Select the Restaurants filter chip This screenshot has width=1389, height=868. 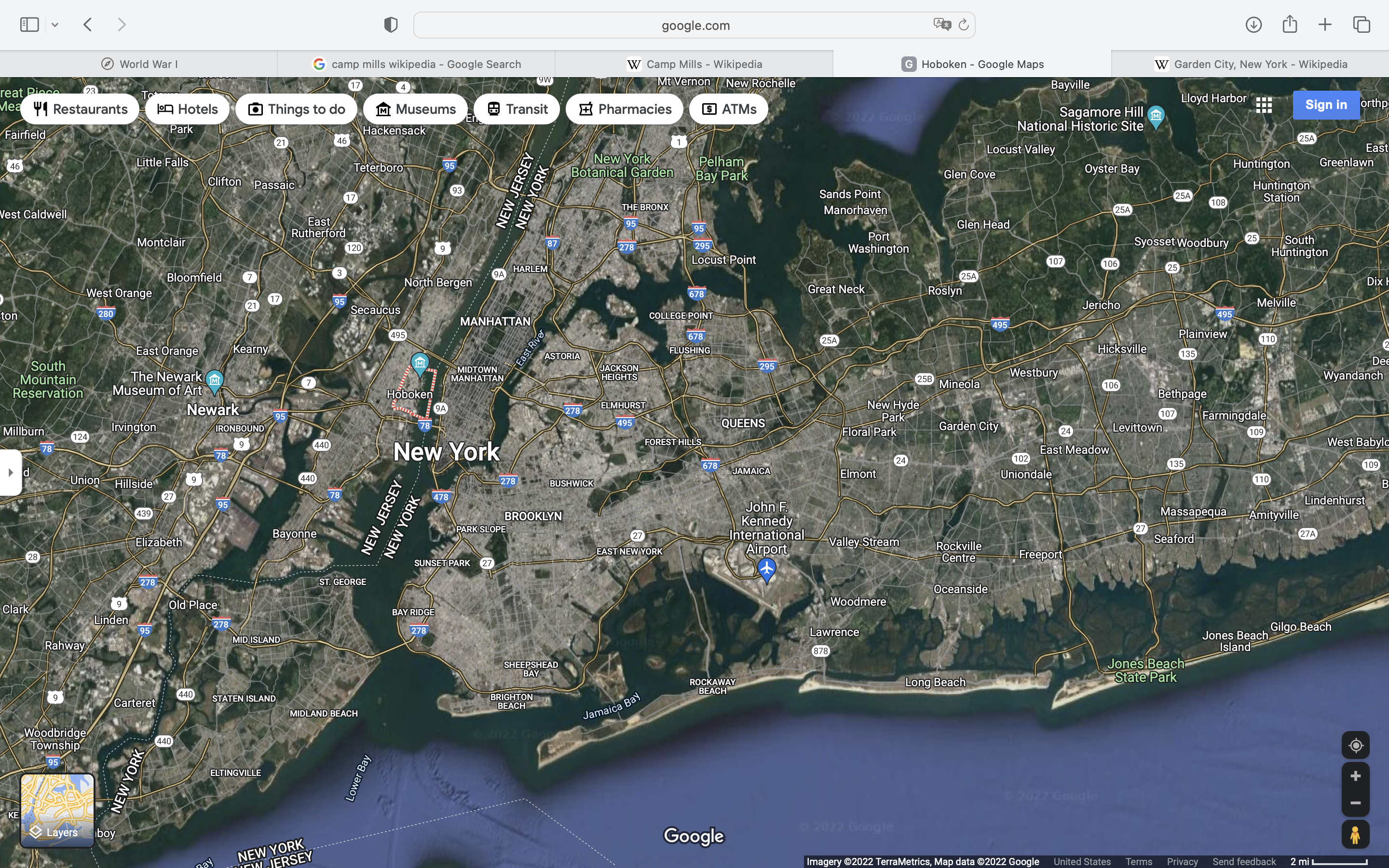point(81,109)
